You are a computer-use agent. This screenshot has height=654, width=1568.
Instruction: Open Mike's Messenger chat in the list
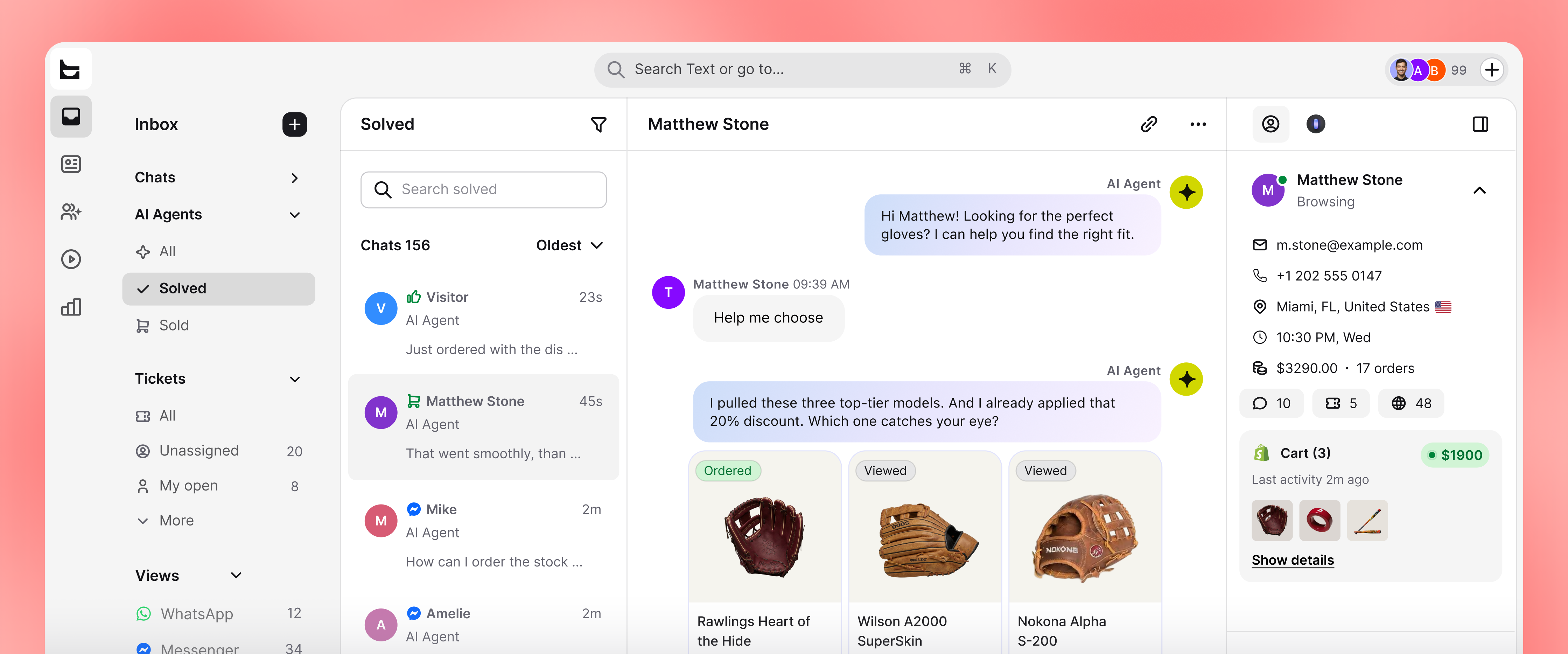click(483, 535)
